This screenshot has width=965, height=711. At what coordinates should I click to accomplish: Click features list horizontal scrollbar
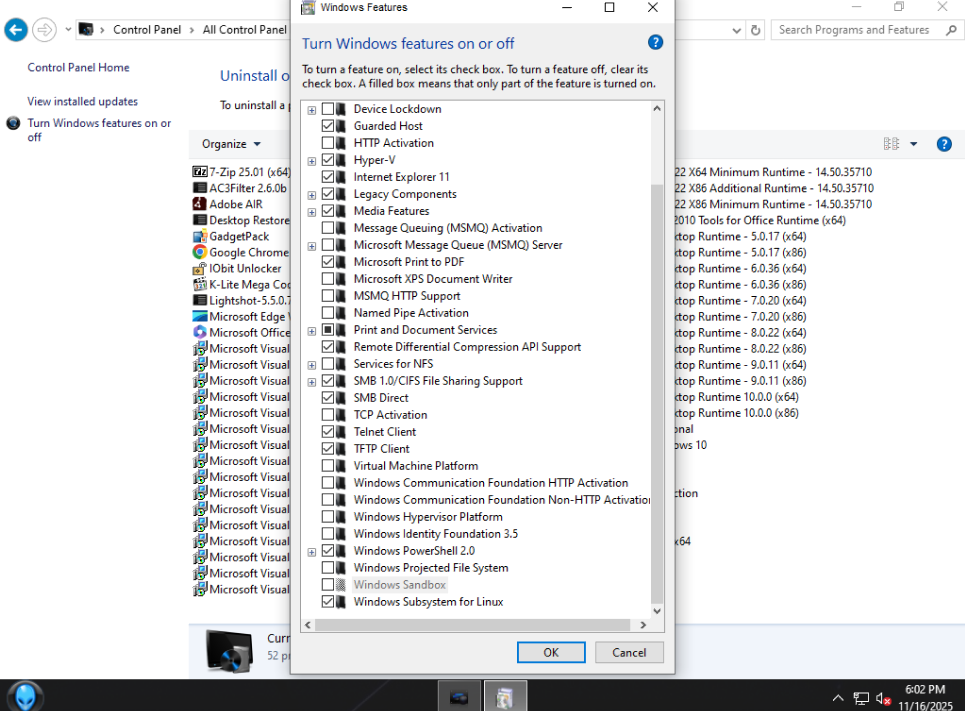(x=472, y=625)
